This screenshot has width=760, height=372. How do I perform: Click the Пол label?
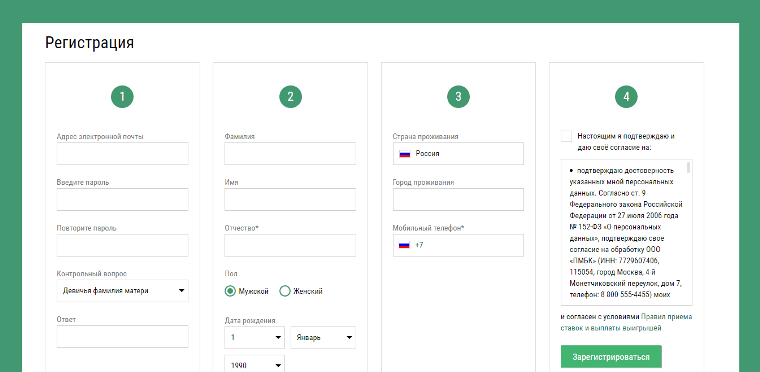tap(231, 274)
